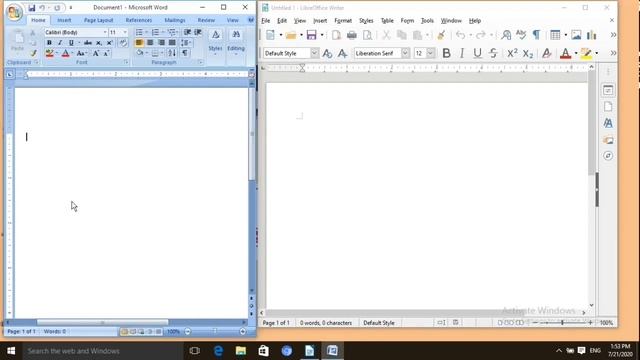The width and height of the screenshot is (640, 360).
Task: Toggle Align Left in Word's Paragraph group
Action: click(139, 42)
